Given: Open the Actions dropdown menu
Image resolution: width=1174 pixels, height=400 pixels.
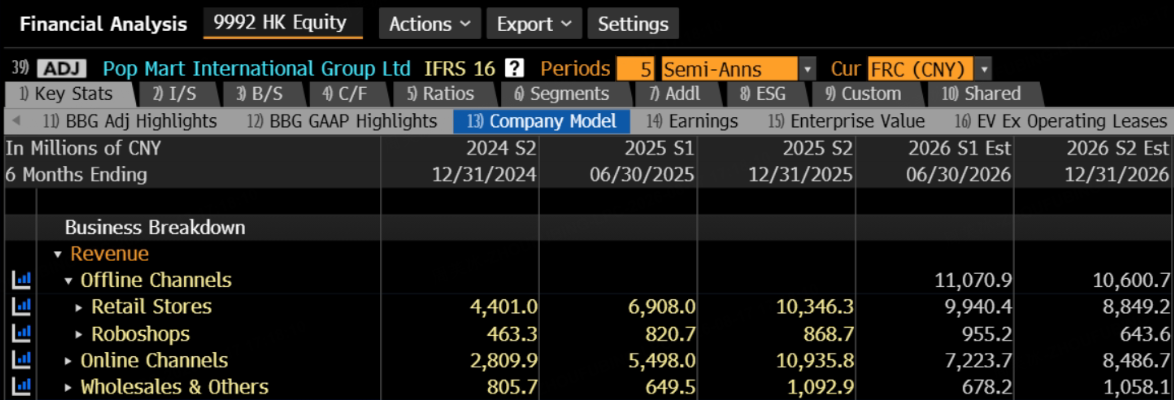Looking at the screenshot, I should (430, 24).
